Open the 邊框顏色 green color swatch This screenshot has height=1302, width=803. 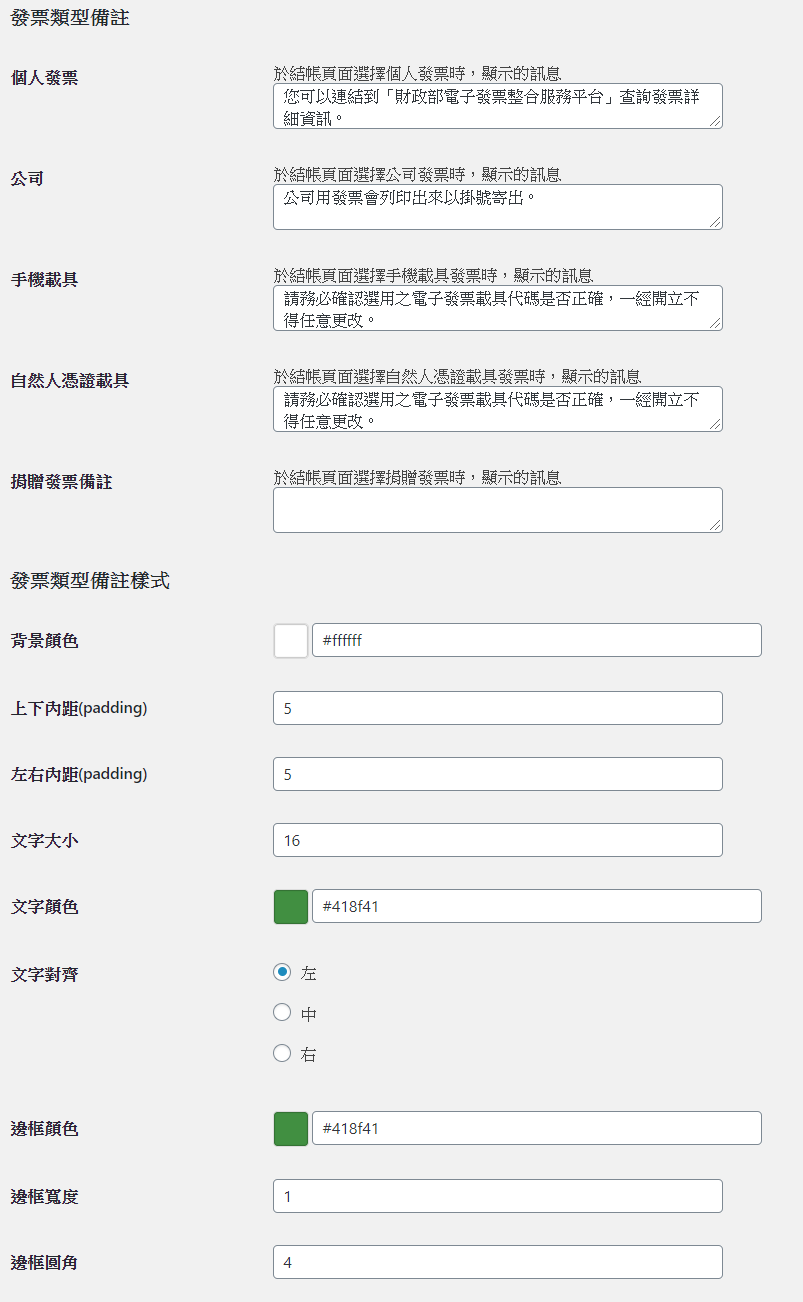pos(291,1128)
